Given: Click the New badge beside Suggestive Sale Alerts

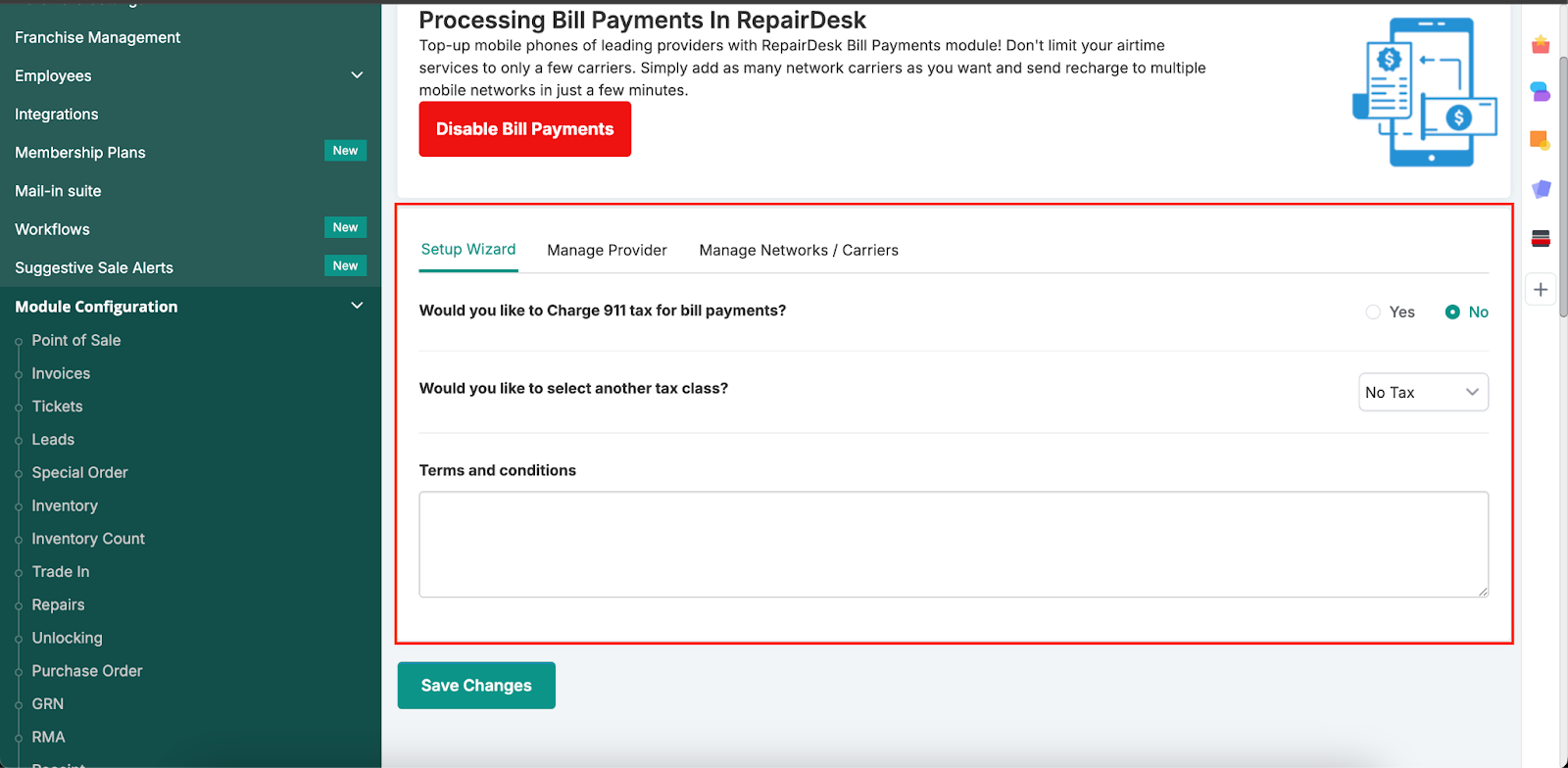Looking at the screenshot, I should pyautogui.click(x=345, y=265).
